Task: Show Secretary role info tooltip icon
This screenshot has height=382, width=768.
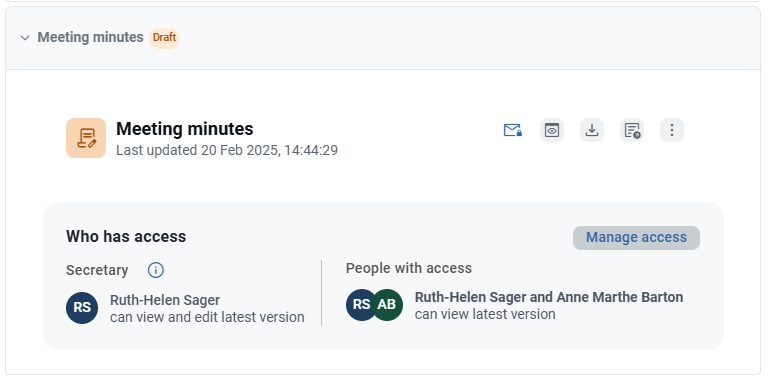Action: (x=156, y=270)
